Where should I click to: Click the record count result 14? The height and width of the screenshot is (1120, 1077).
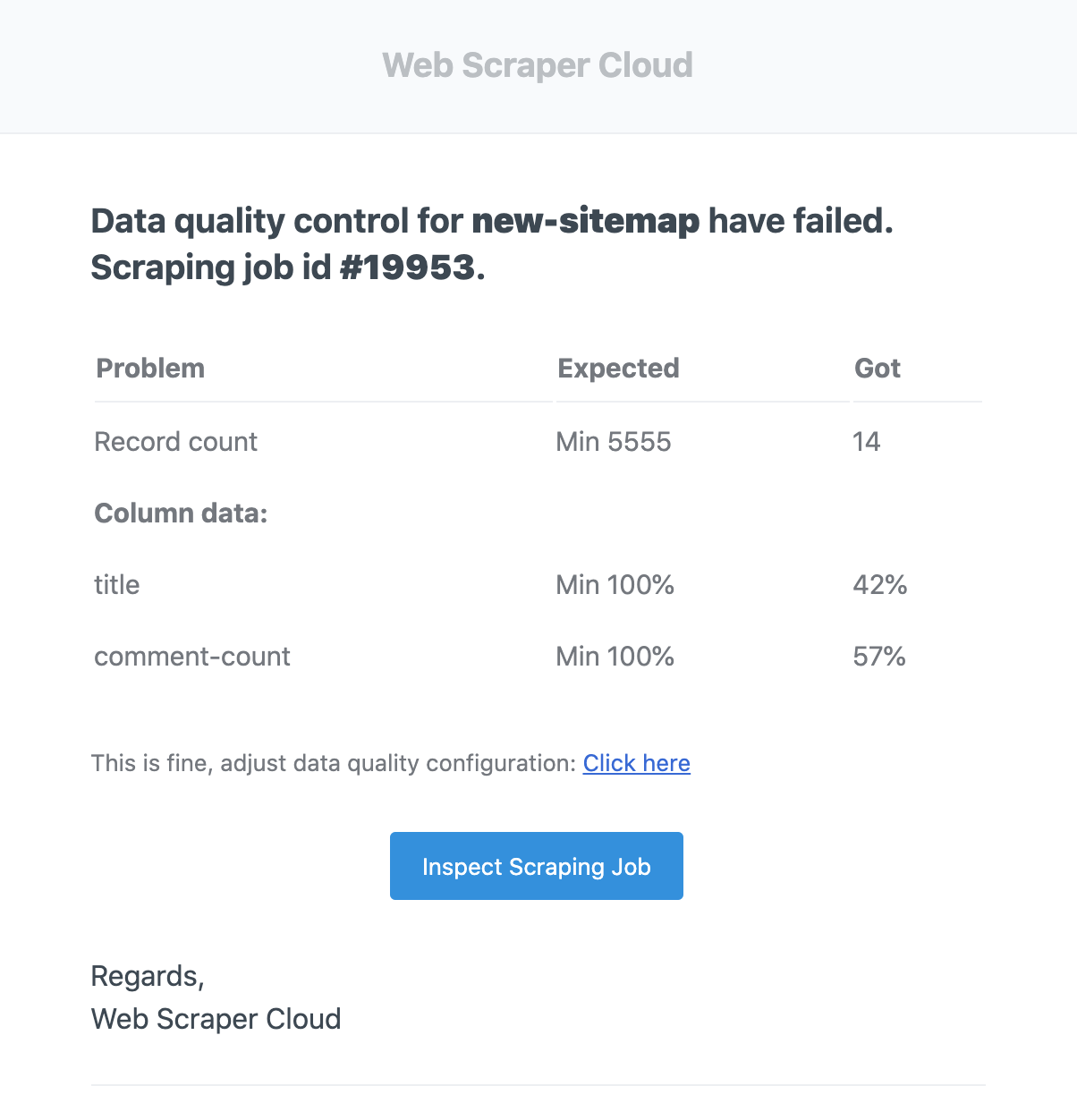[x=866, y=442]
